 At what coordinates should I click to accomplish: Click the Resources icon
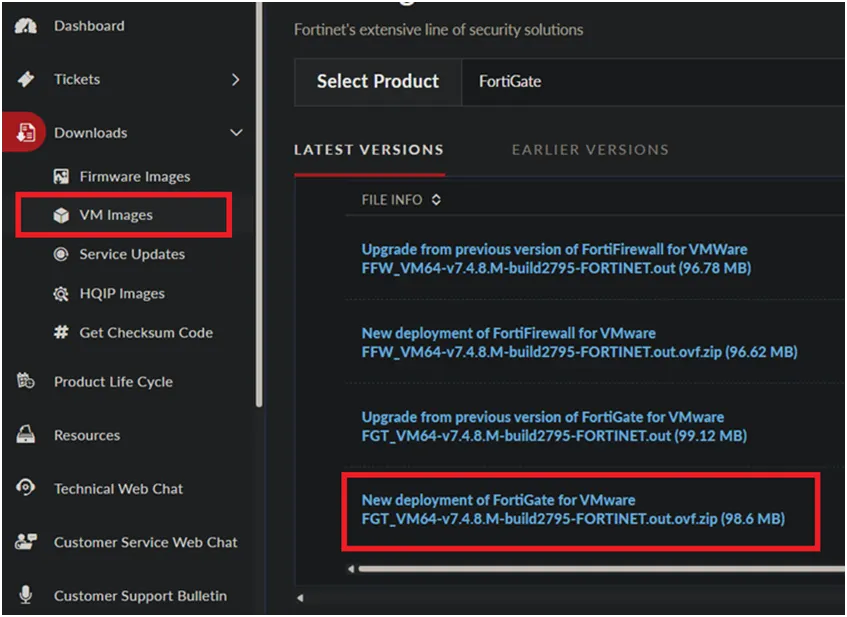click(x=25, y=434)
